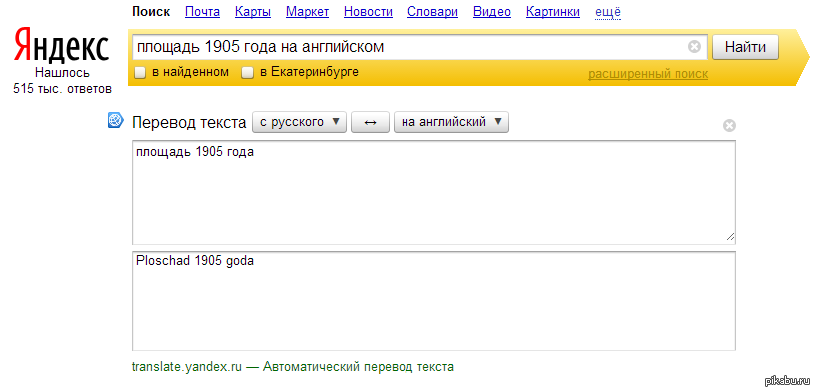Open Видео service
This screenshot has height=392, width=815.
[x=492, y=12]
